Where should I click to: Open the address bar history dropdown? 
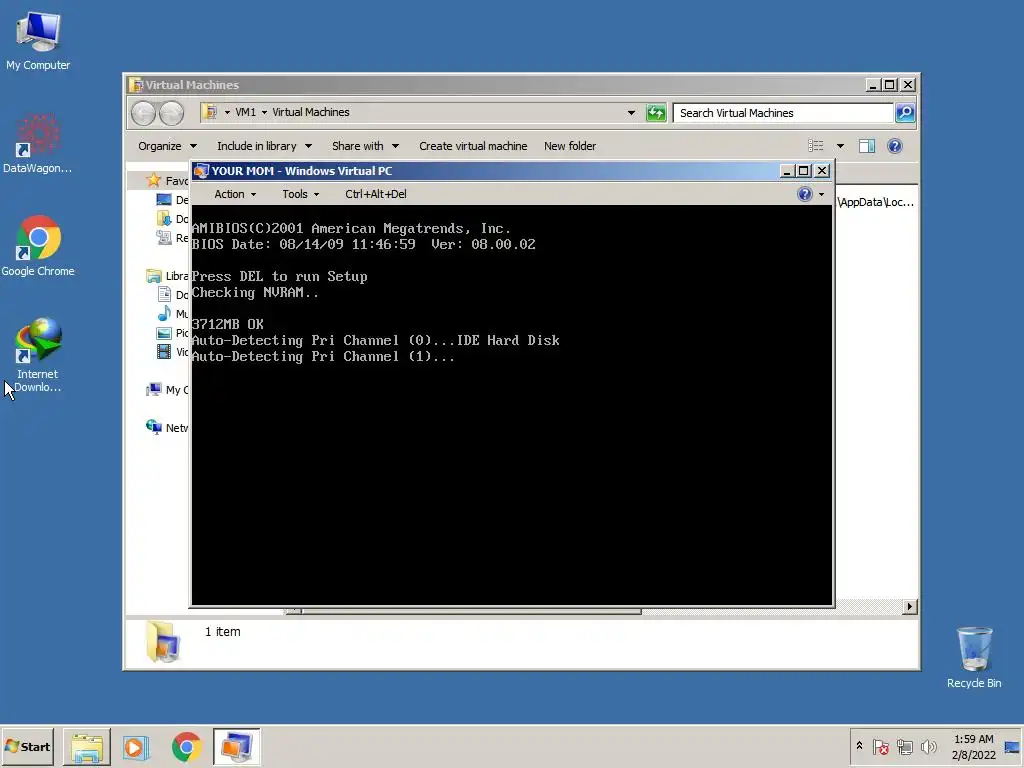[x=631, y=113]
